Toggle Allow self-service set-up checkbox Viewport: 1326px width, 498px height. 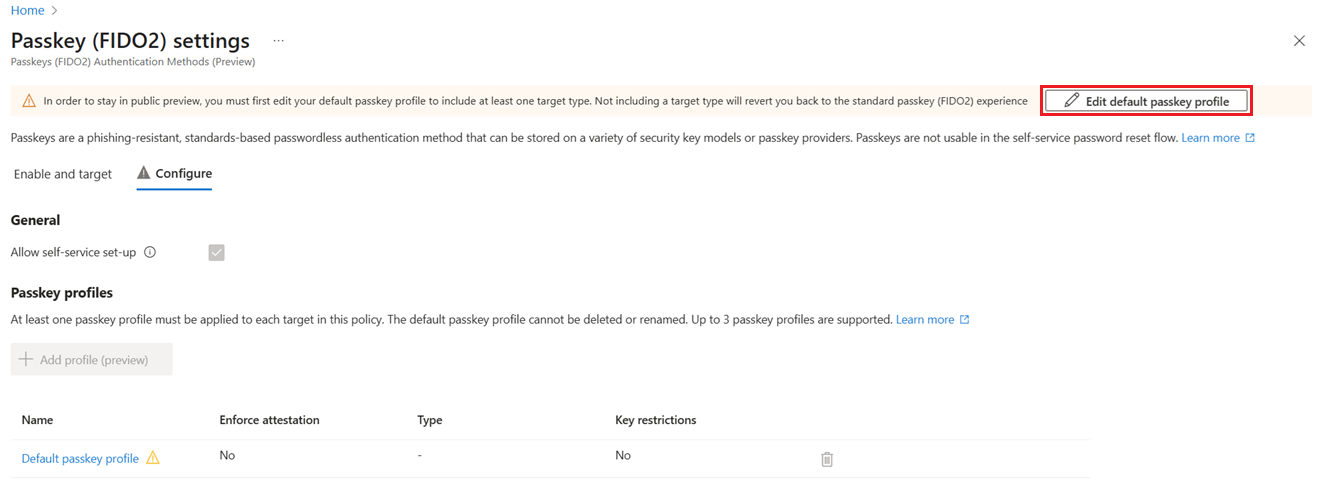pyautogui.click(x=216, y=253)
